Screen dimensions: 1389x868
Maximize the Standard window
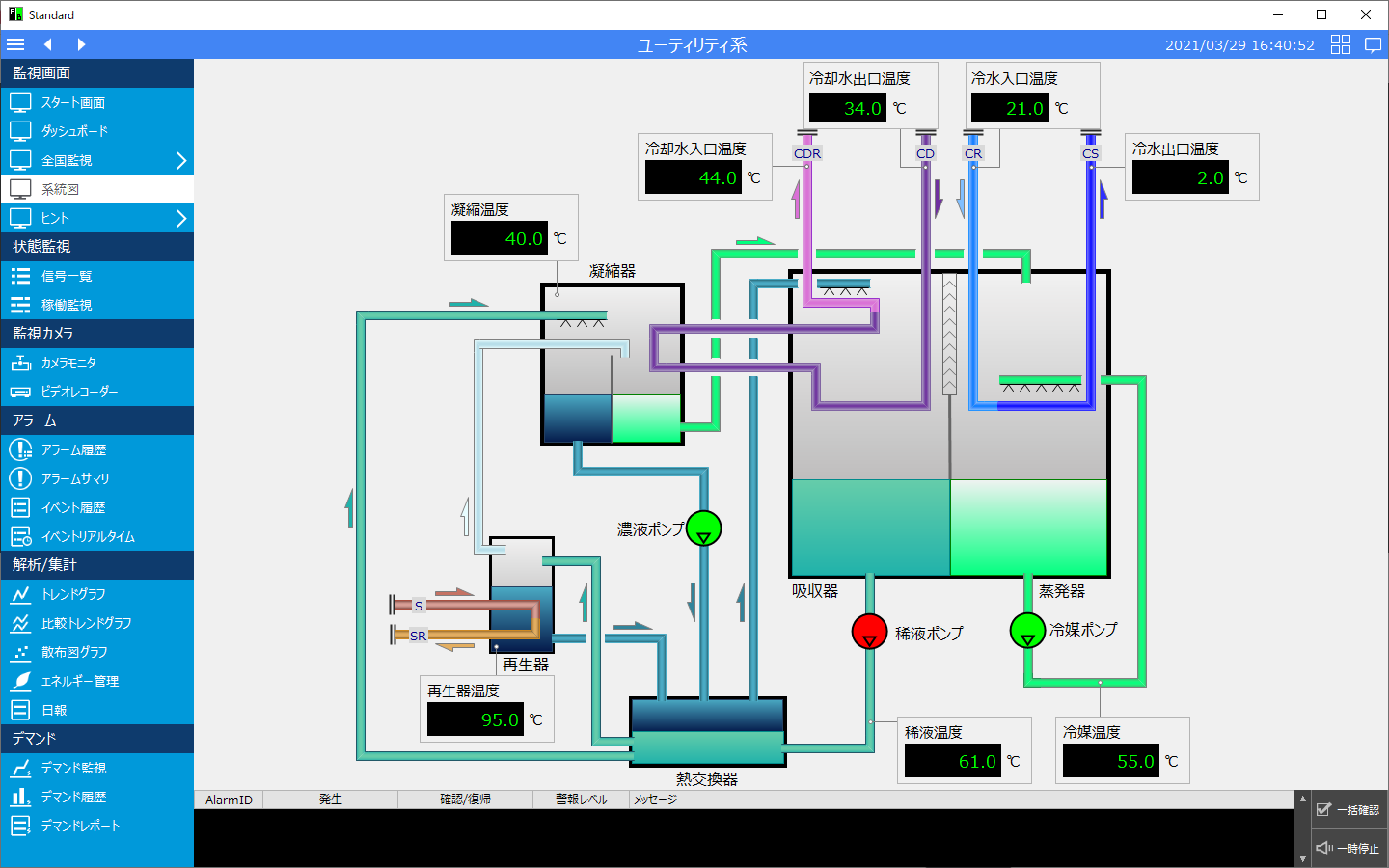click(x=1321, y=14)
